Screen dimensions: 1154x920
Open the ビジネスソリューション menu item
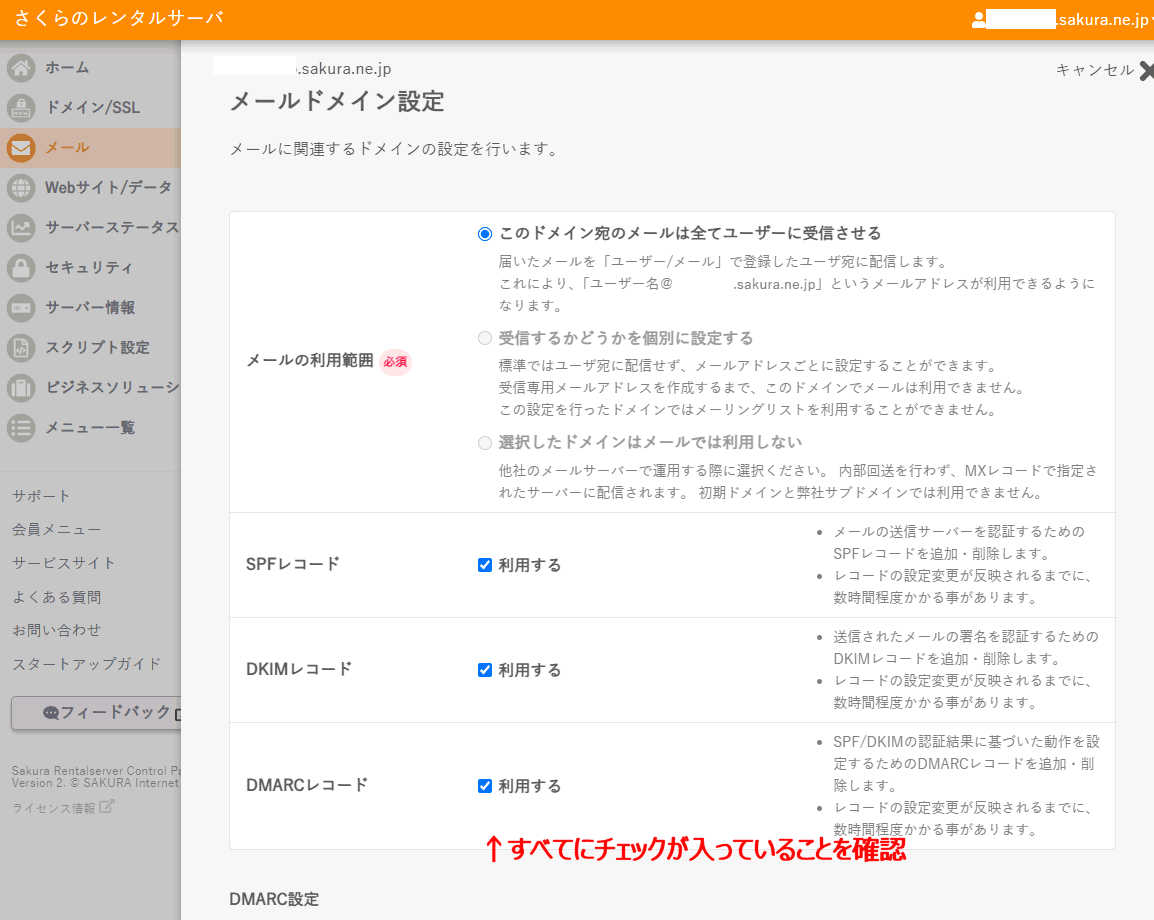click(x=110, y=388)
